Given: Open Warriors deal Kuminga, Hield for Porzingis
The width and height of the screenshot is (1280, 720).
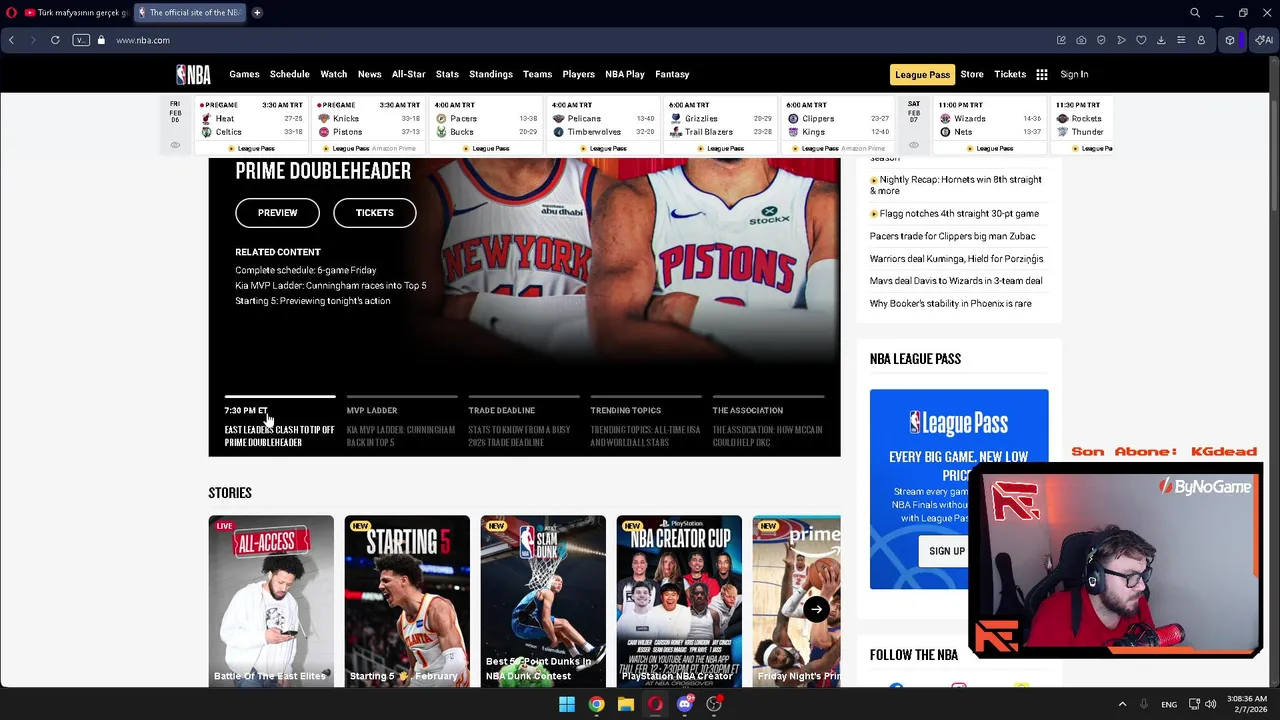Looking at the screenshot, I should coord(956,259).
